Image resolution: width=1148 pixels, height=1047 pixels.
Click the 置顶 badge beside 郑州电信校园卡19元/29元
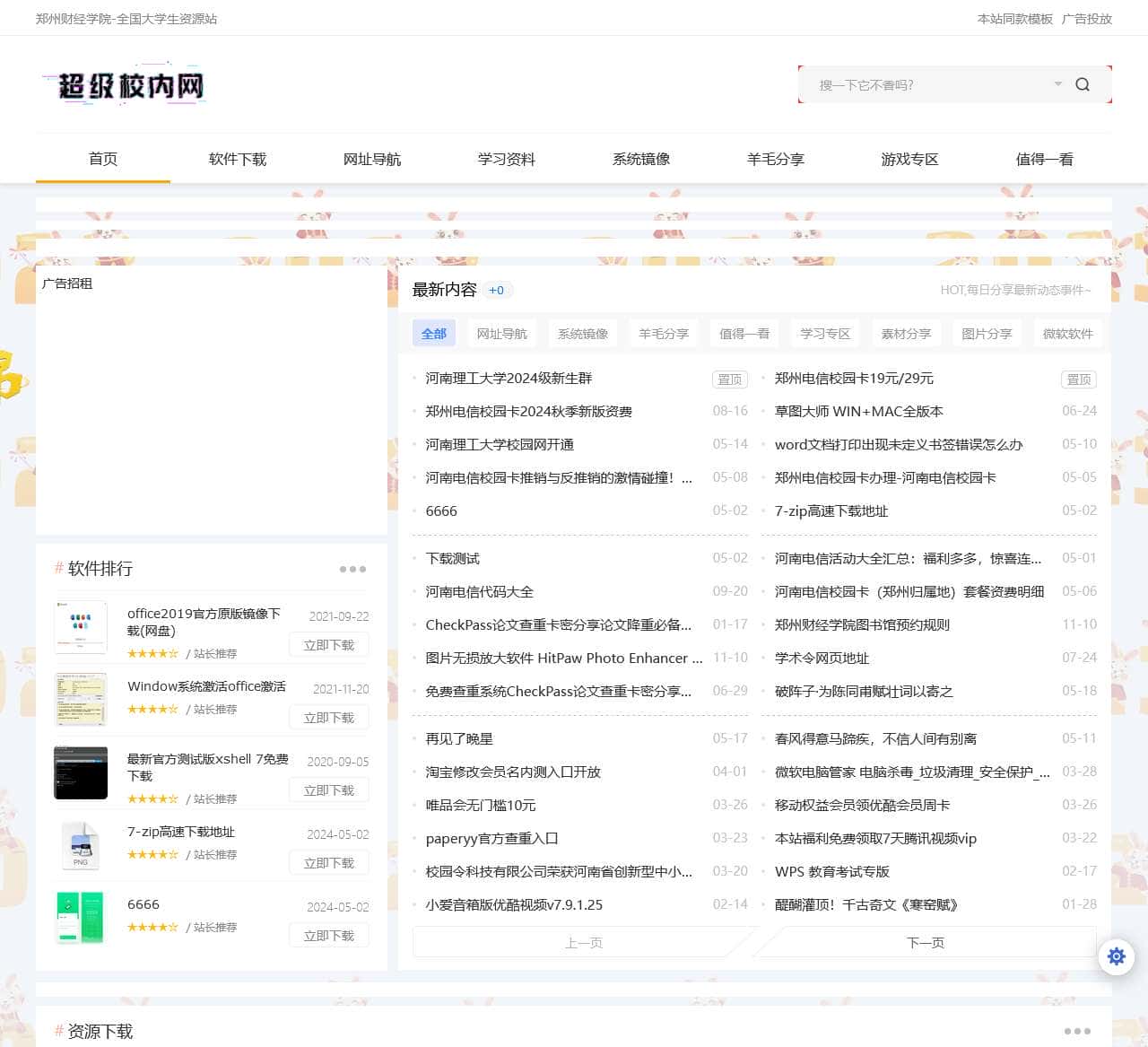1078,380
